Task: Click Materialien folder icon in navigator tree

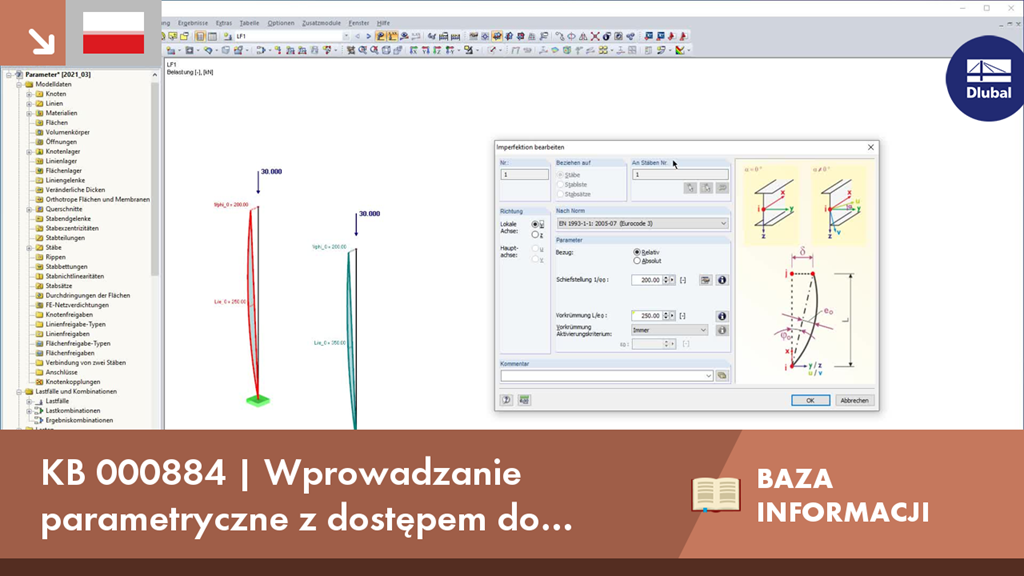Action: click(39, 113)
